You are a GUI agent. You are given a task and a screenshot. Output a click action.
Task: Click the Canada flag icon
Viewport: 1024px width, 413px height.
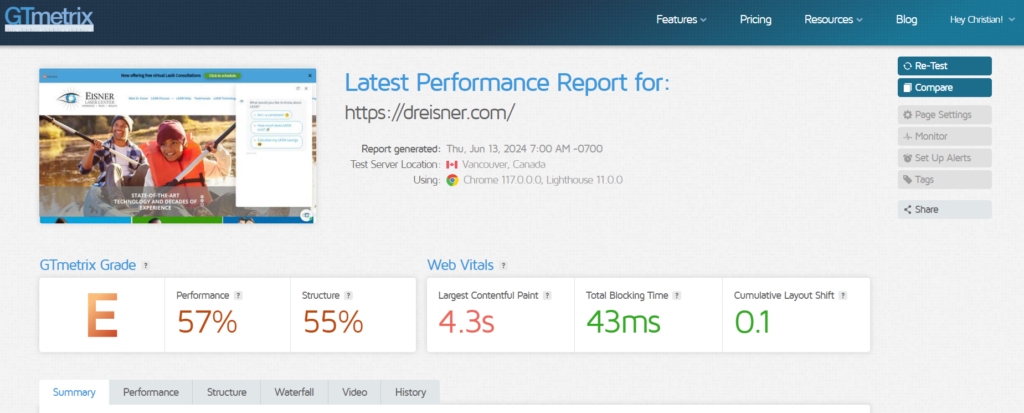click(451, 165)
